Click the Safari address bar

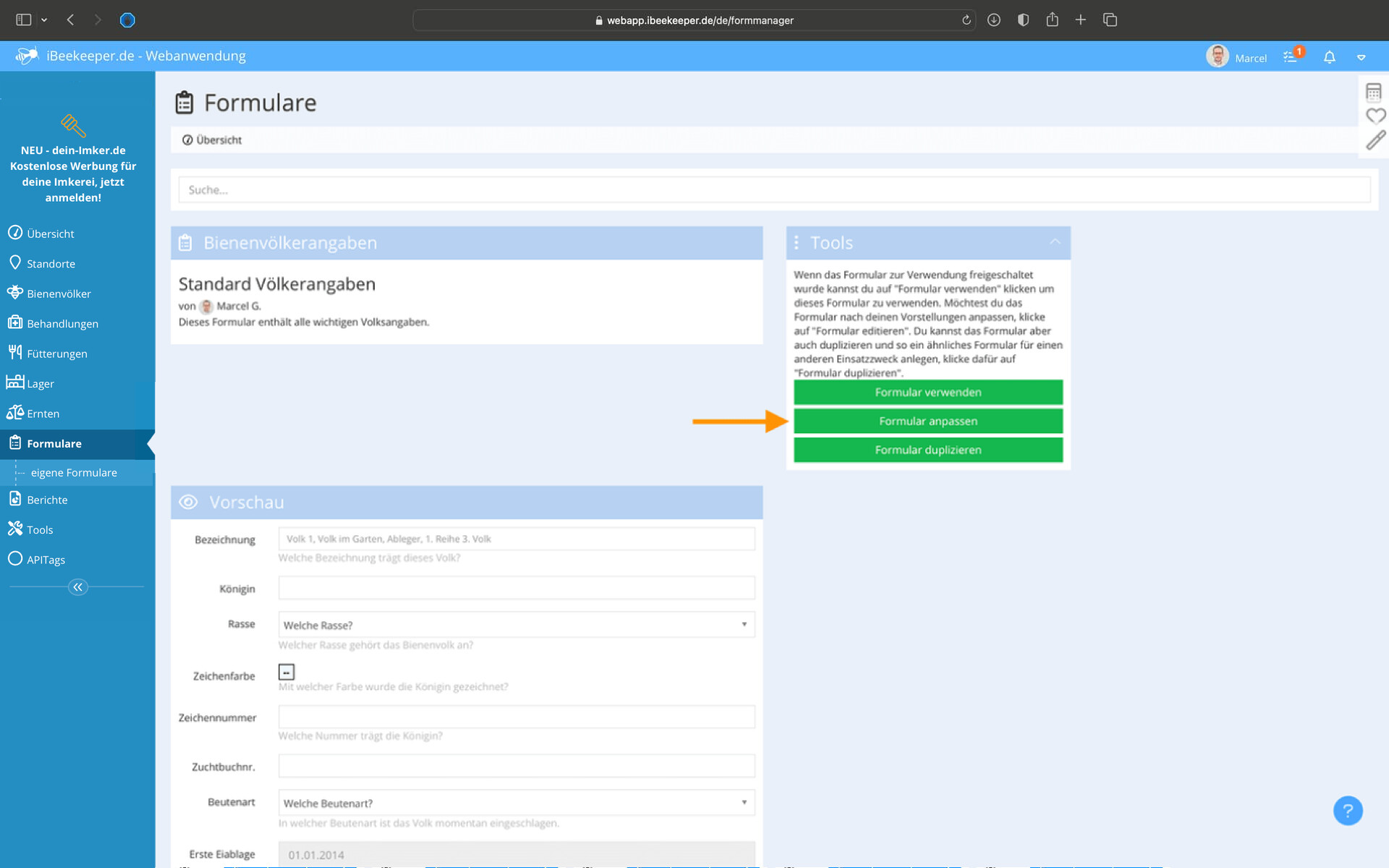coord(693,20)
